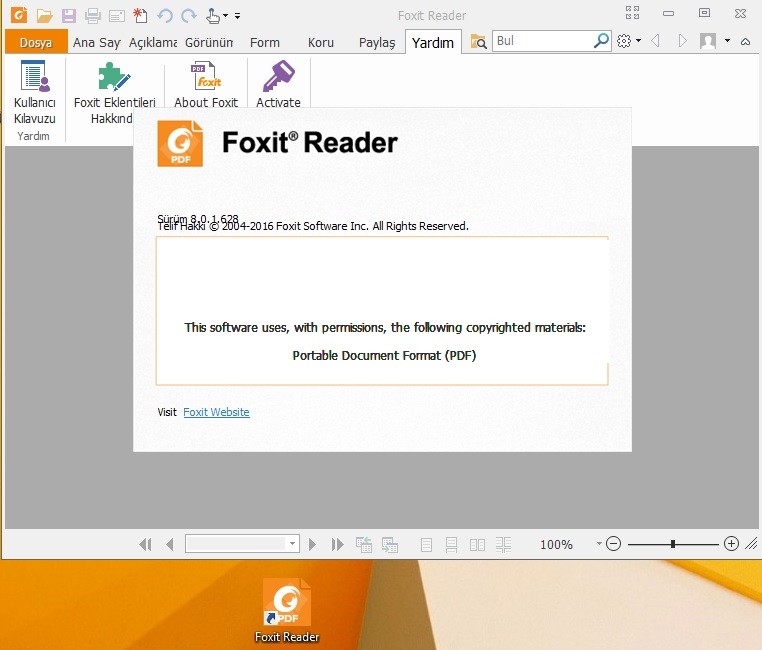Open Foxit Eklentileri Hakkında plugin info
The height and width of the screenshot is (650, 762).
click(x=115, y=92)
